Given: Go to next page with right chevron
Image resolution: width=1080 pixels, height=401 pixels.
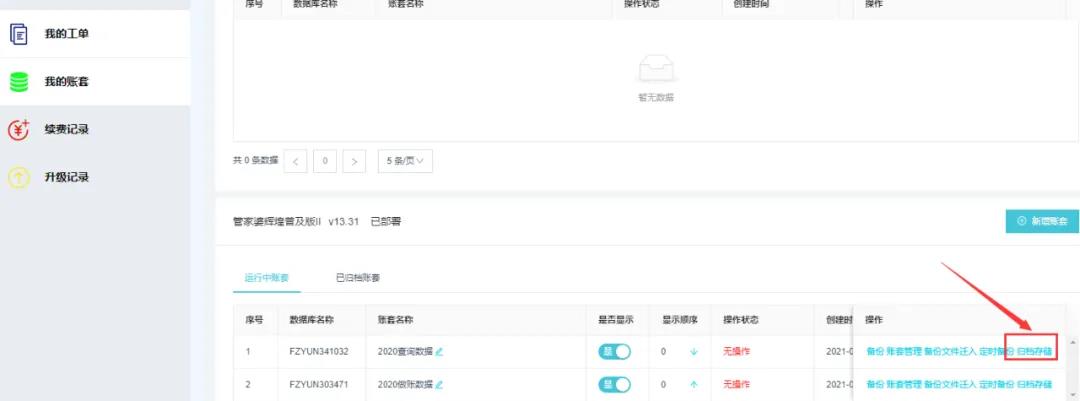Looking at the screenshot, I should [354, 160].
